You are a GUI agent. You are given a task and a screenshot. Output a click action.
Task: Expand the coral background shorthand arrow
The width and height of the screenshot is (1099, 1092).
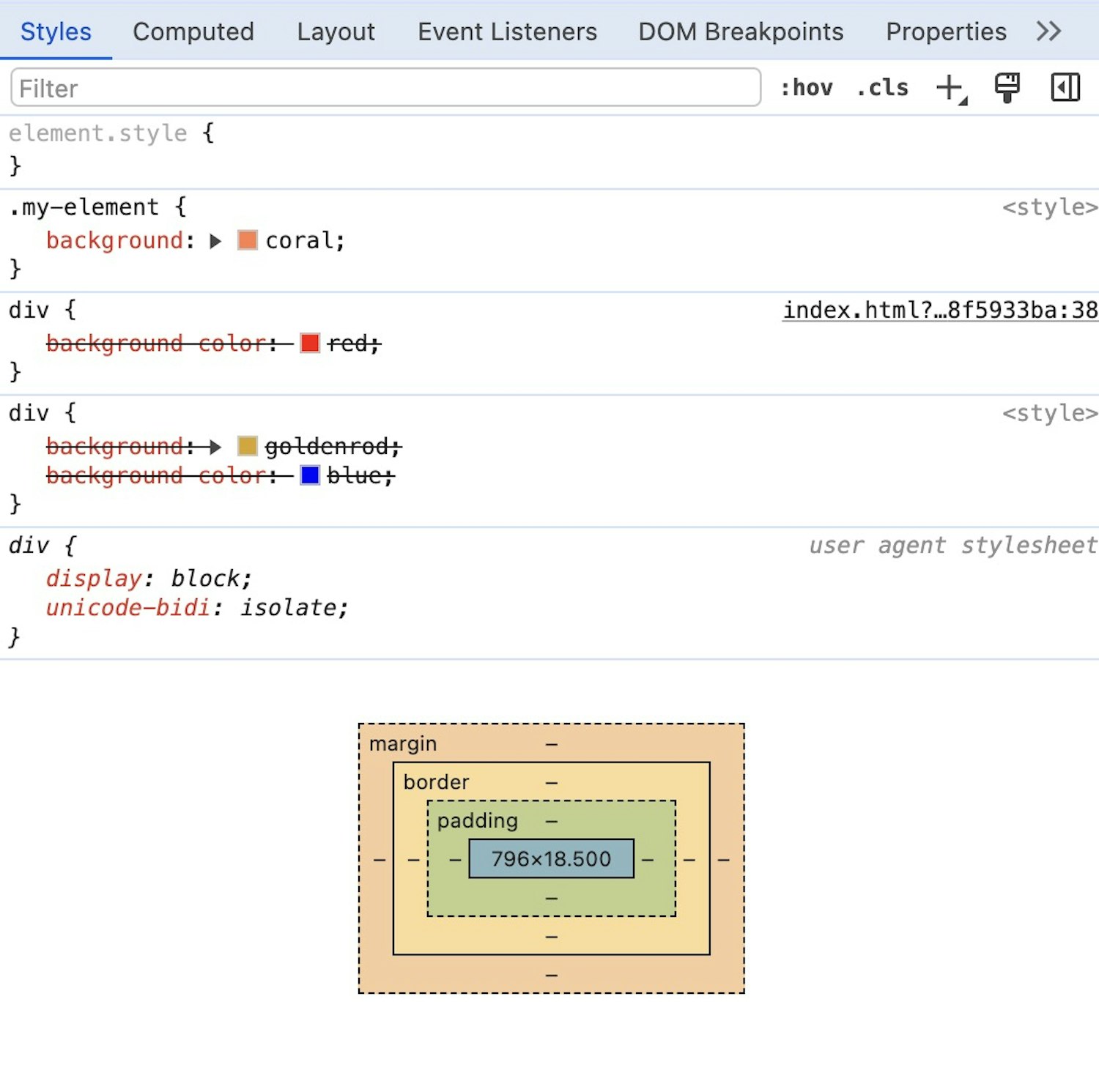tap(216, 240)
